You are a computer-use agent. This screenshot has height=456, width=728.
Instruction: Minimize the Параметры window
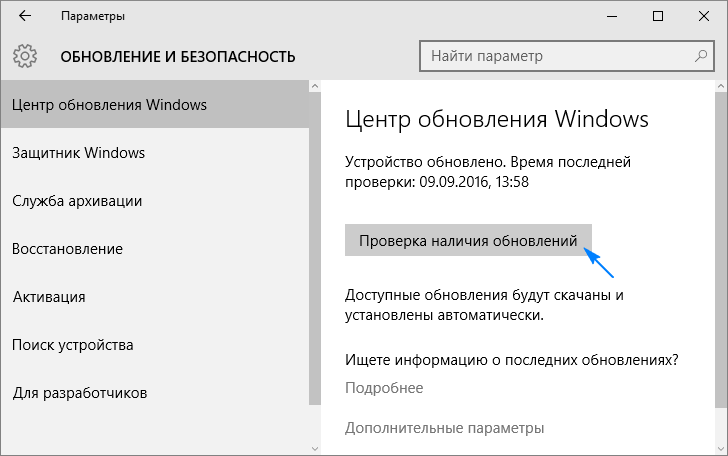point(612,17)
